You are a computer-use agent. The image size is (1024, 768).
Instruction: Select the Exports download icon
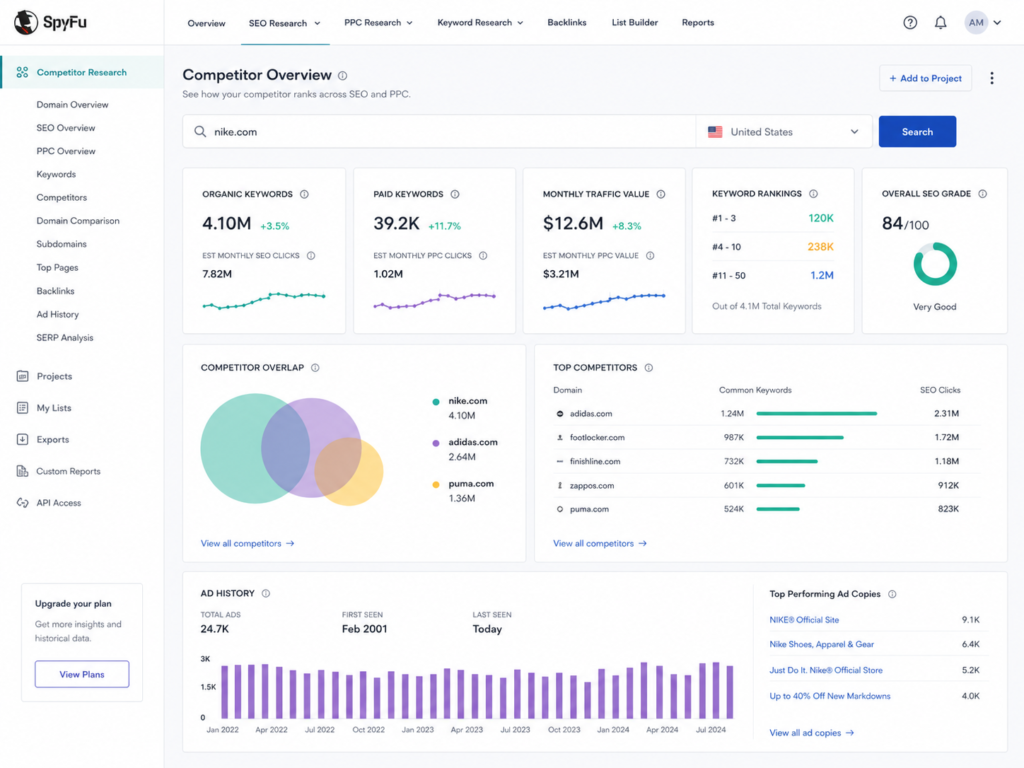click(x=22, y=440)
